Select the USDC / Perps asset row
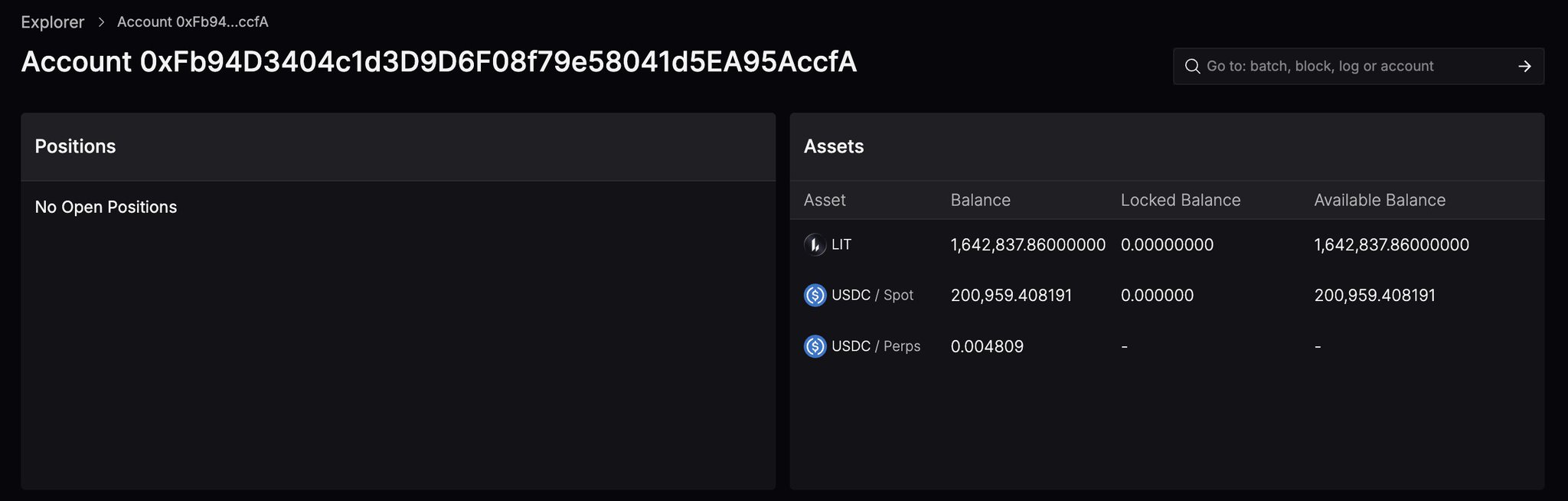This screenshot has width=1568, height=501. coord(876,346)
